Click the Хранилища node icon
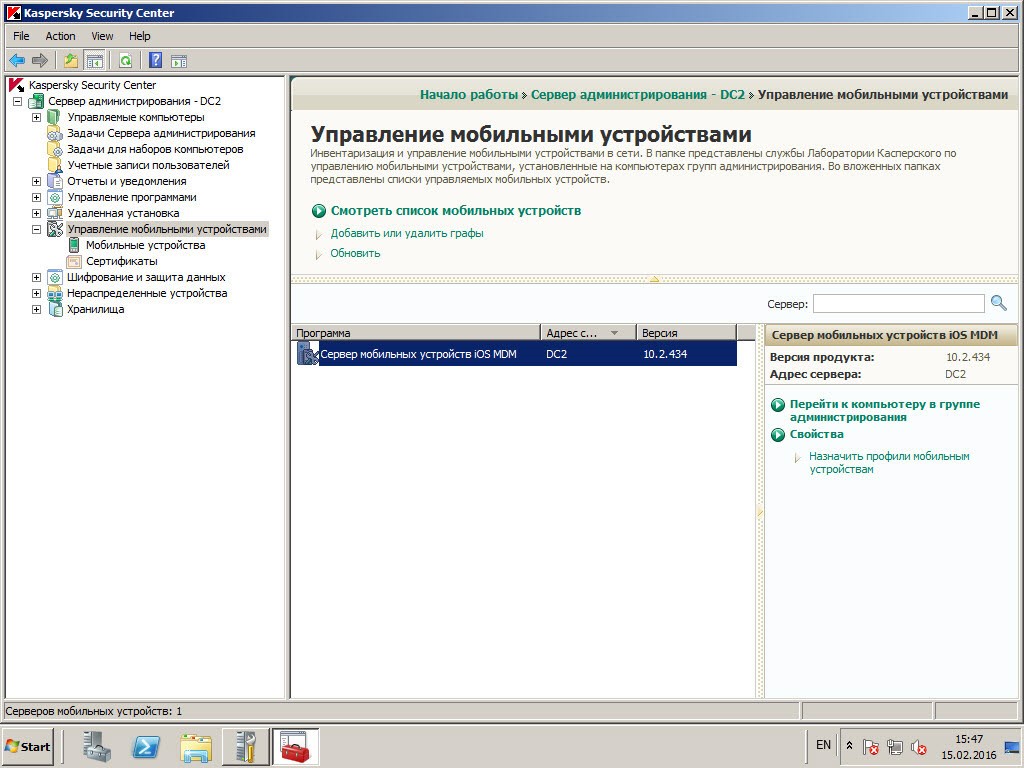 55,310
